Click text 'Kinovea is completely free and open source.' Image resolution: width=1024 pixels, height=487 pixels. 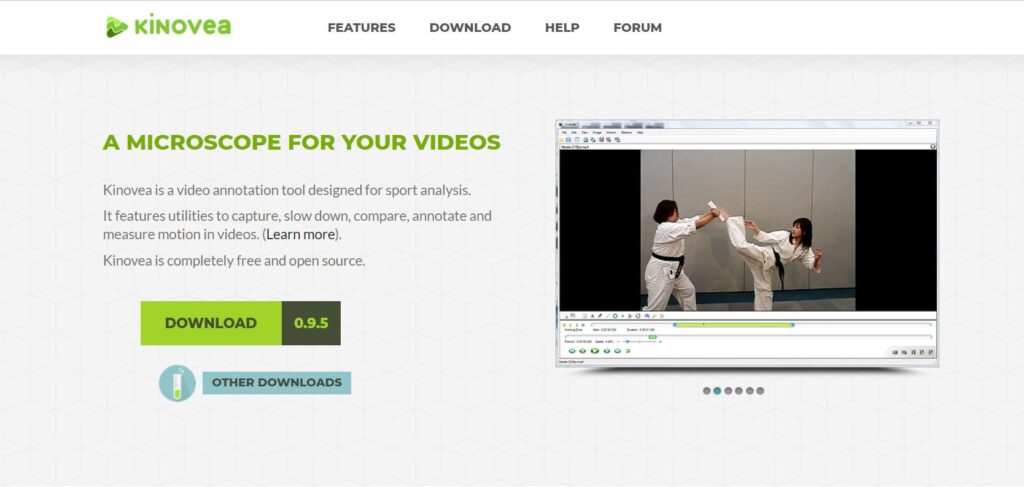234,261
